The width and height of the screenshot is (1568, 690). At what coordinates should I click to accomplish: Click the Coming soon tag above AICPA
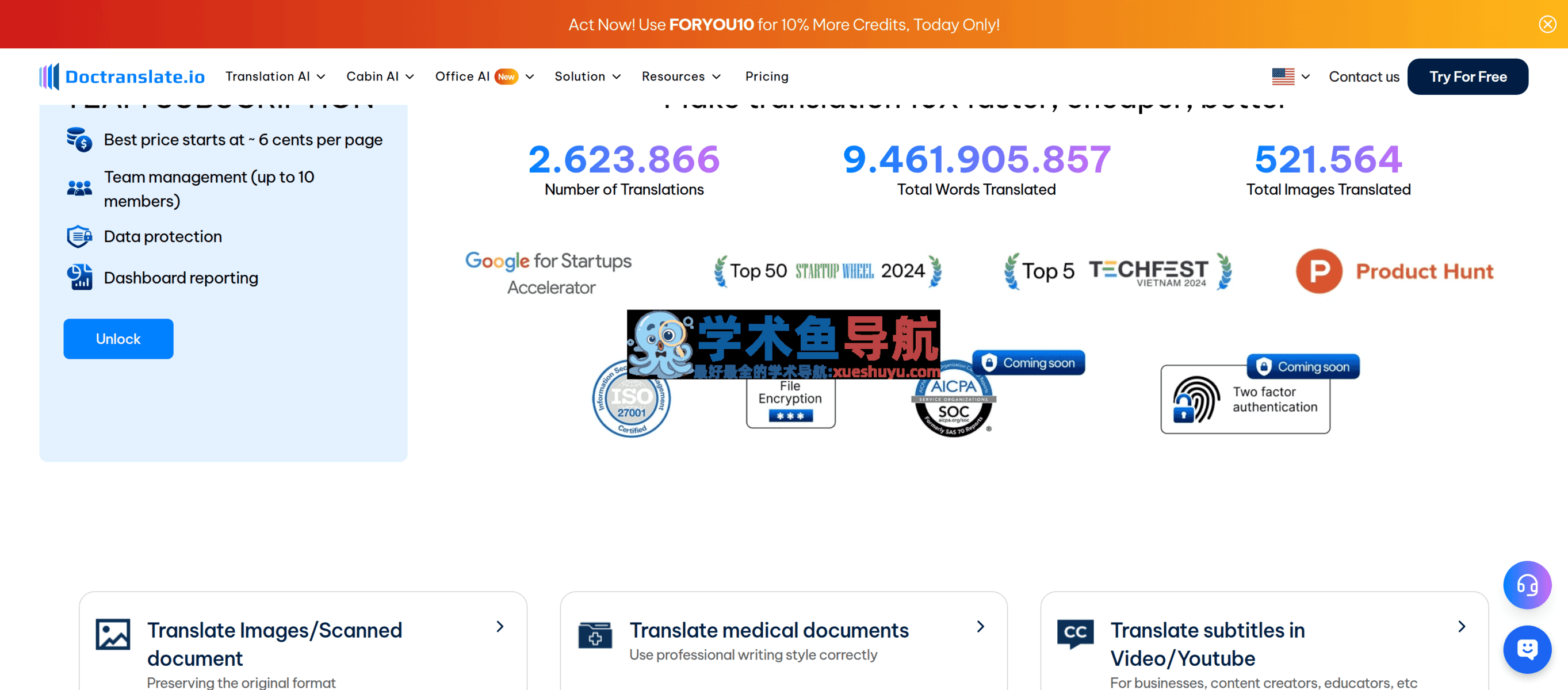tap(1028, 363)
